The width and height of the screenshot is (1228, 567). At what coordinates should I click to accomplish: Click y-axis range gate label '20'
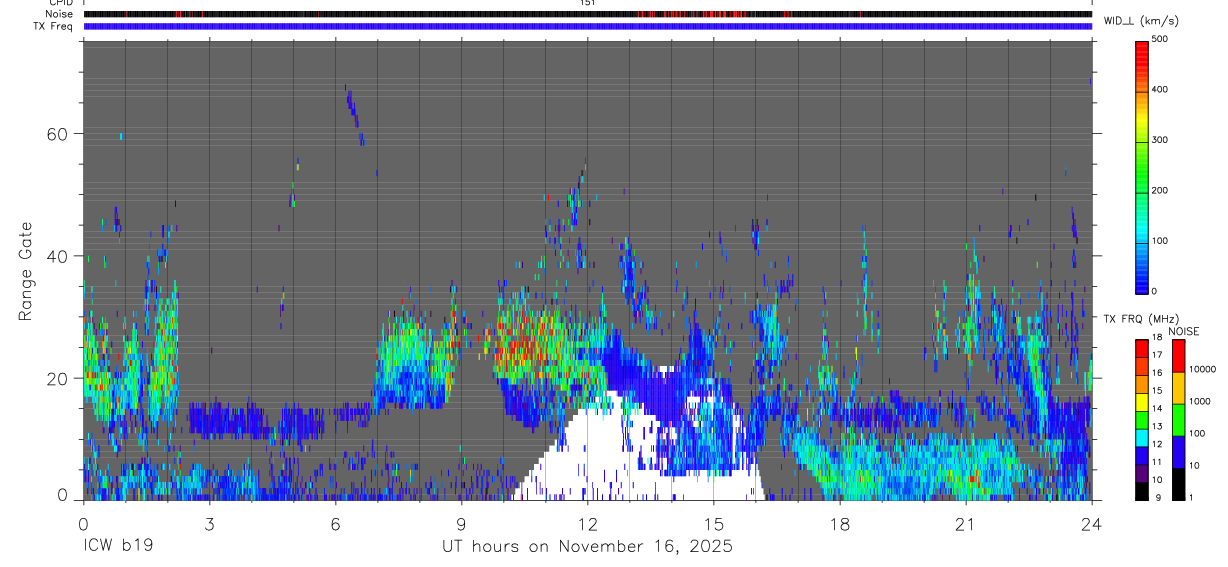pyautogui.click(x=59, y=378)
